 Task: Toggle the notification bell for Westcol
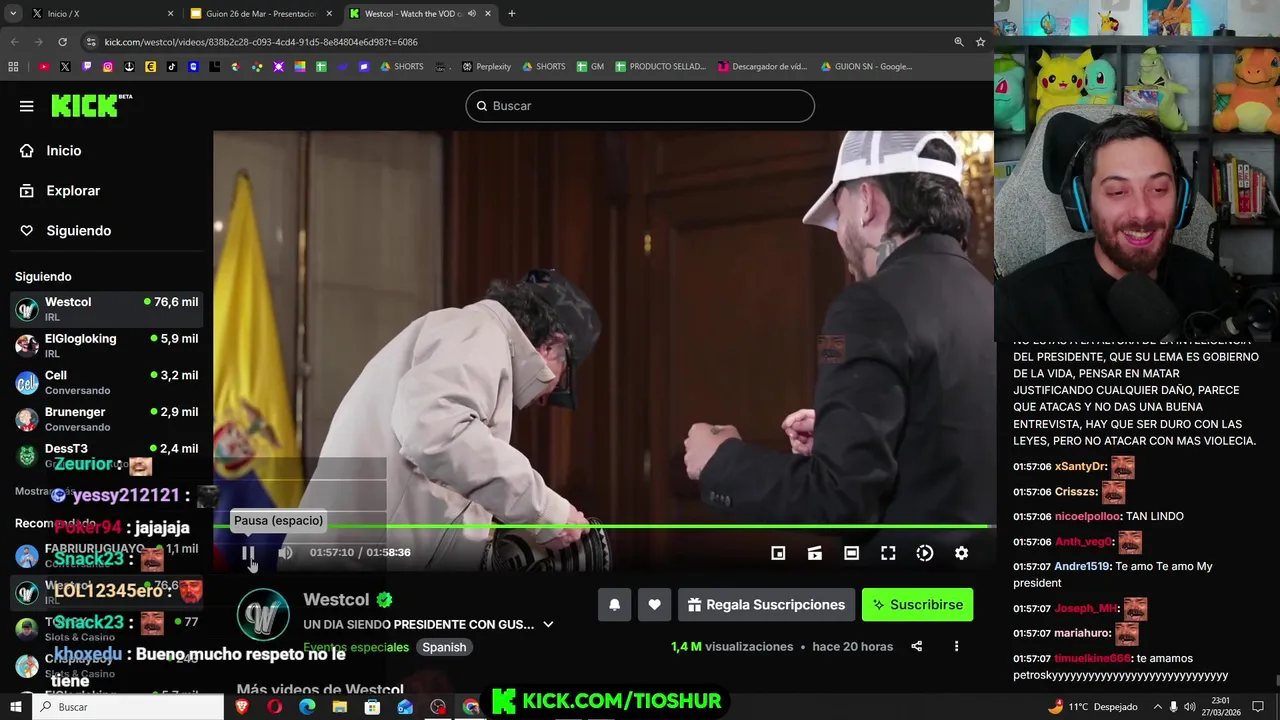tap(614, 605)
